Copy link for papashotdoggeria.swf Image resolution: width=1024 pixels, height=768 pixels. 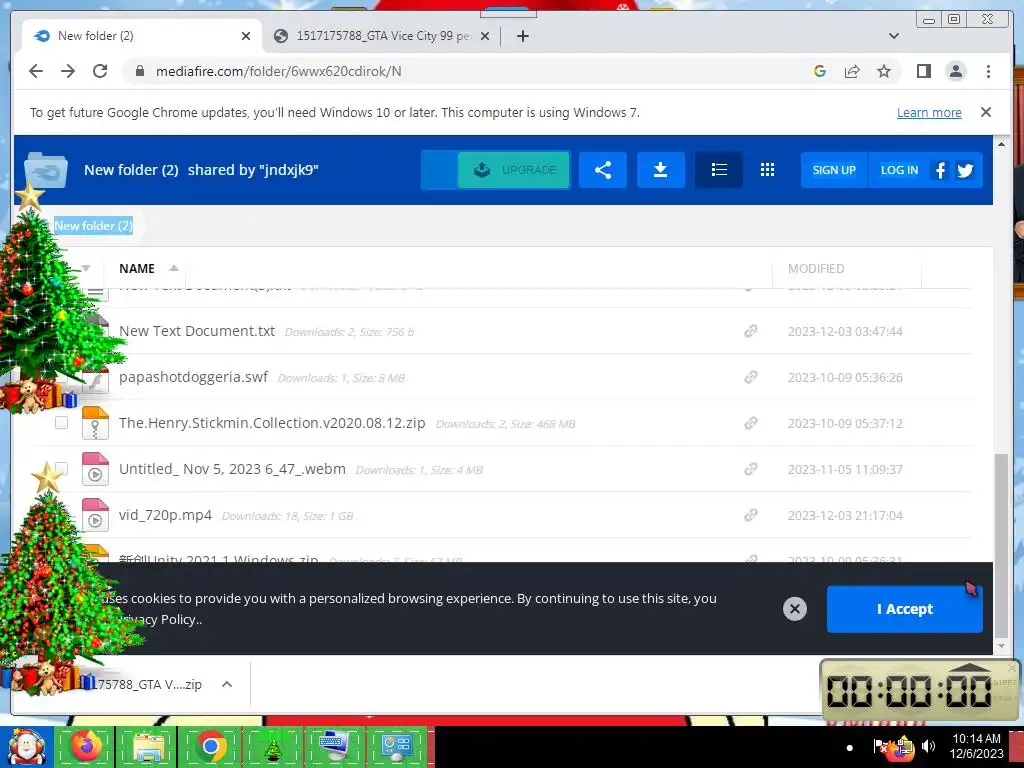coord(750,377)
